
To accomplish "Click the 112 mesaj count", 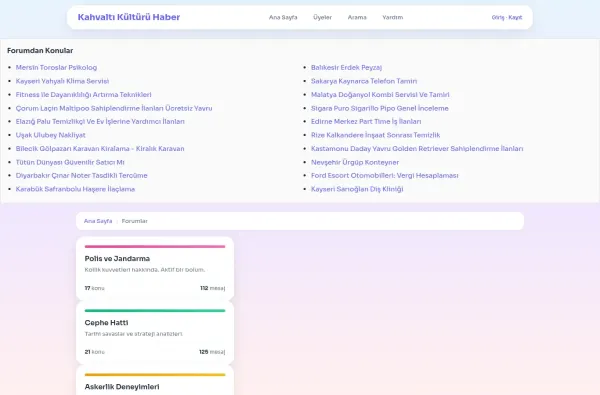I will (x=212, y=288).
